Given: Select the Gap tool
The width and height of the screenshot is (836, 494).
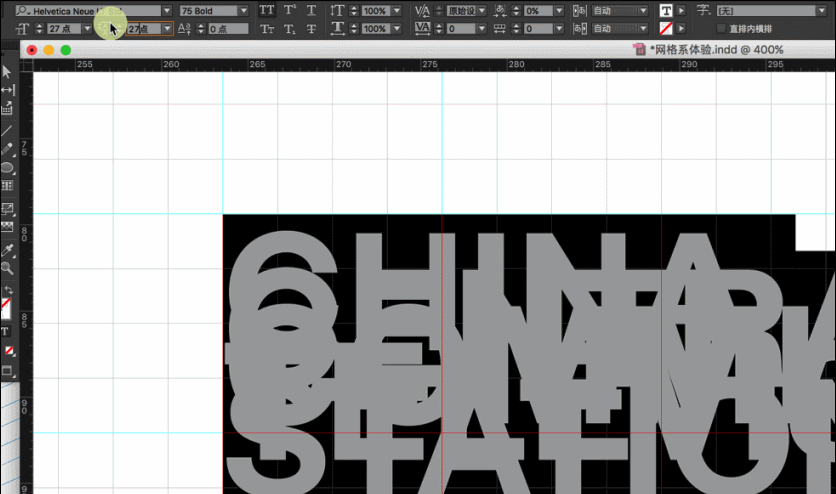Looking at the screenshot, I should click(7, 90).
